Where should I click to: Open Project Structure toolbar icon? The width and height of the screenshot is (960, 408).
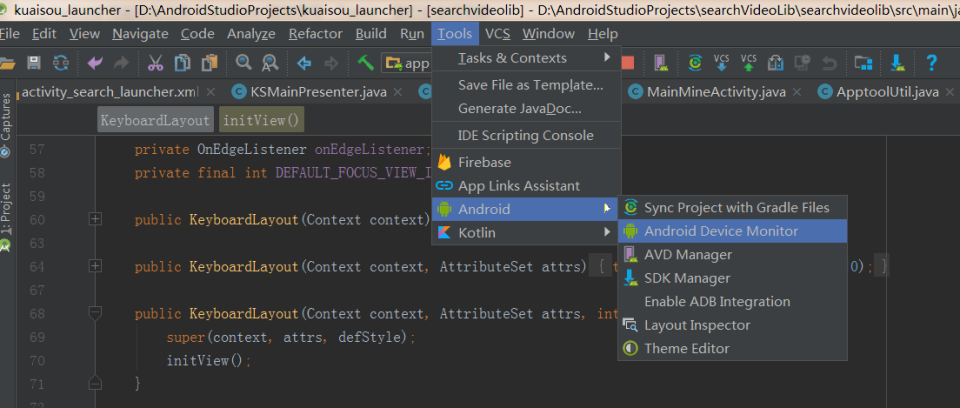tap(863, 62)
